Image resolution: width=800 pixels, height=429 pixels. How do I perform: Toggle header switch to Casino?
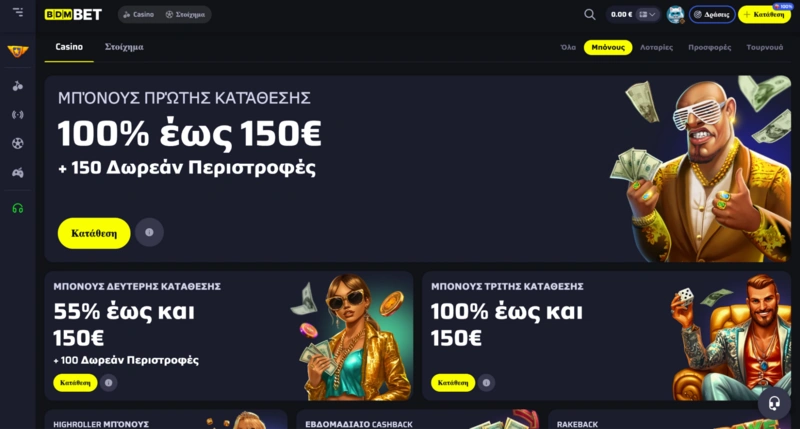(139, 14)
